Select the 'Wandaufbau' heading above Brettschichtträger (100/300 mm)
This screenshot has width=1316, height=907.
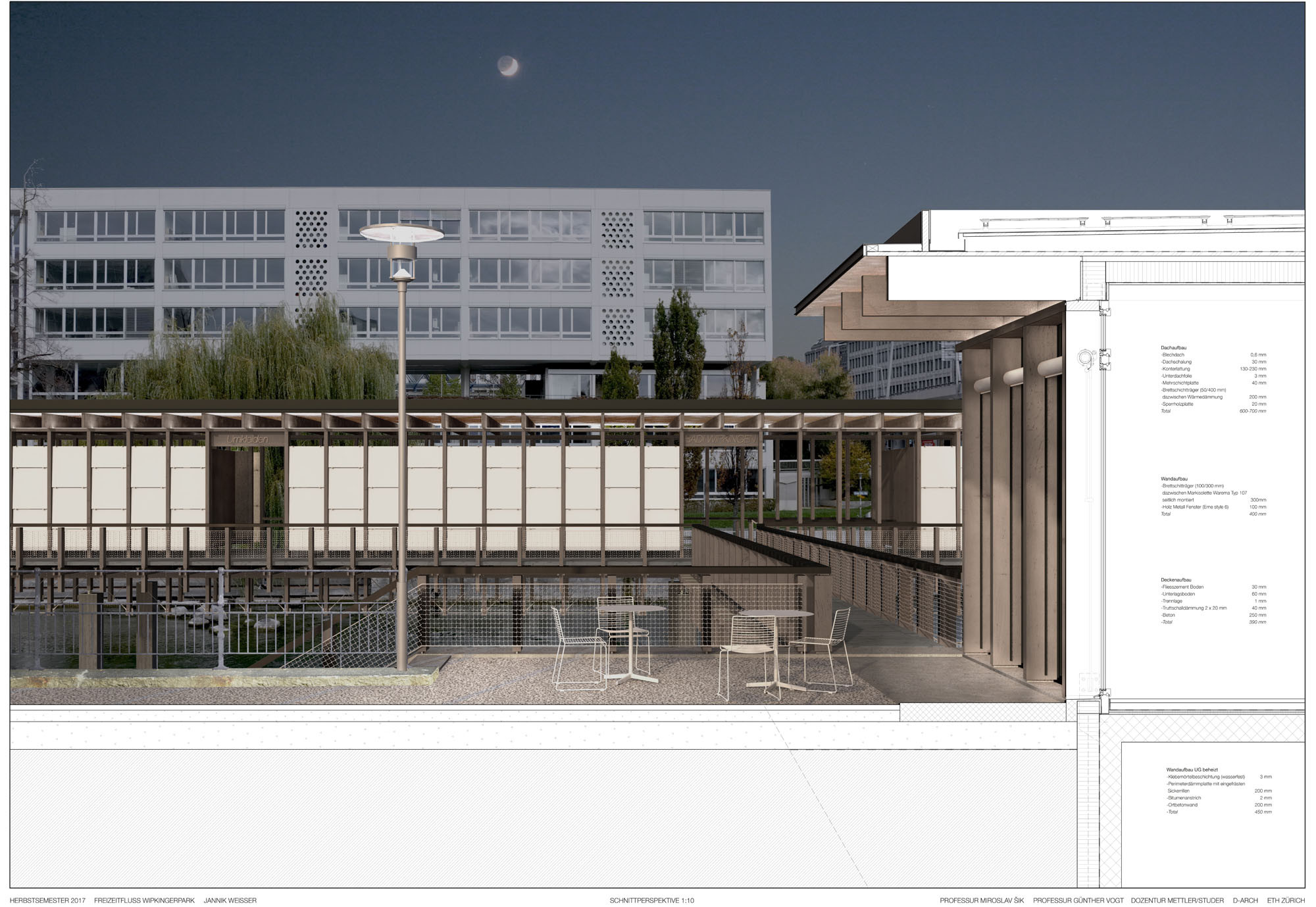pyautogui.click(x=1174, y=479)
